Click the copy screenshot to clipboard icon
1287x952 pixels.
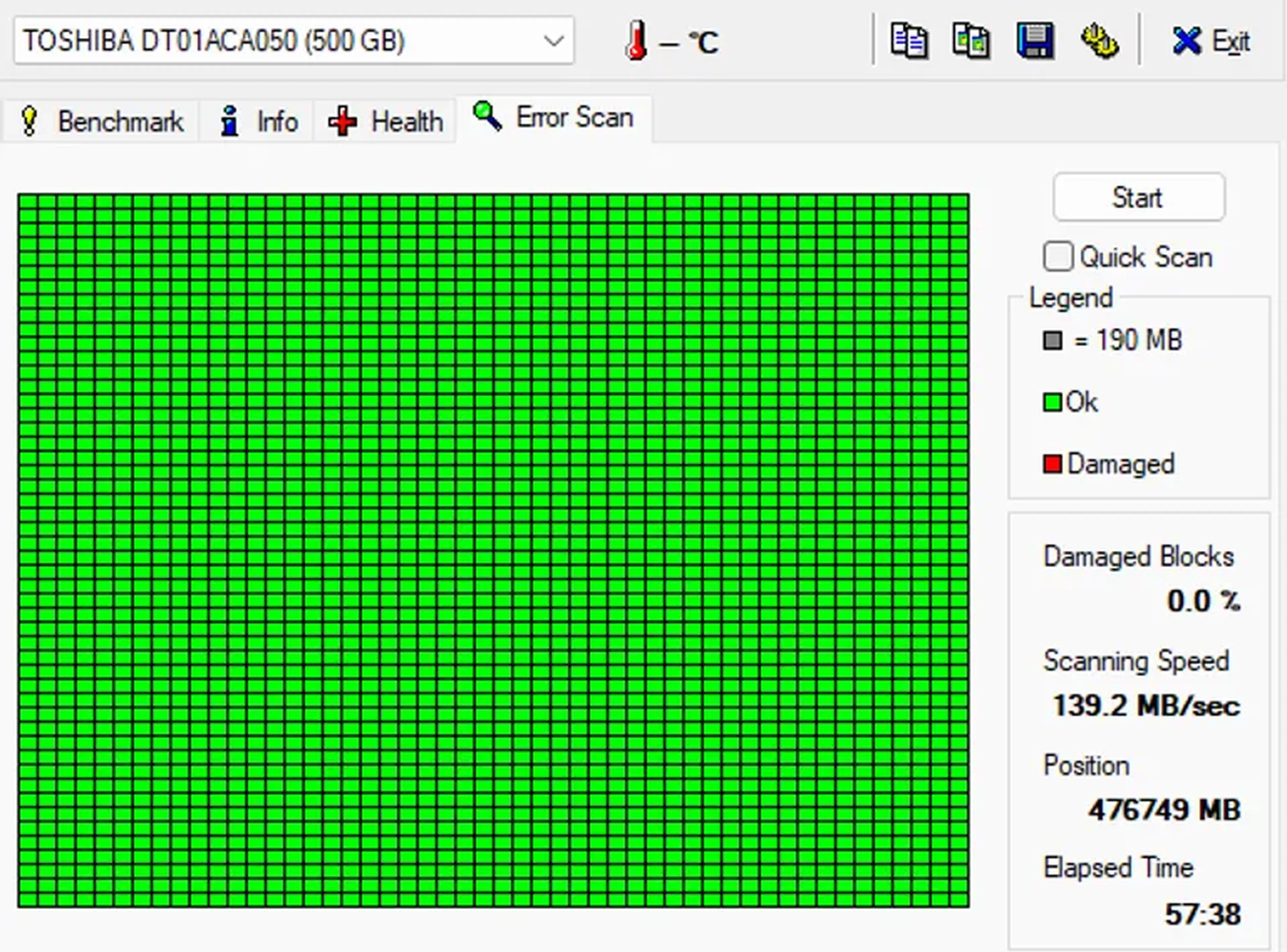point(972,41)
